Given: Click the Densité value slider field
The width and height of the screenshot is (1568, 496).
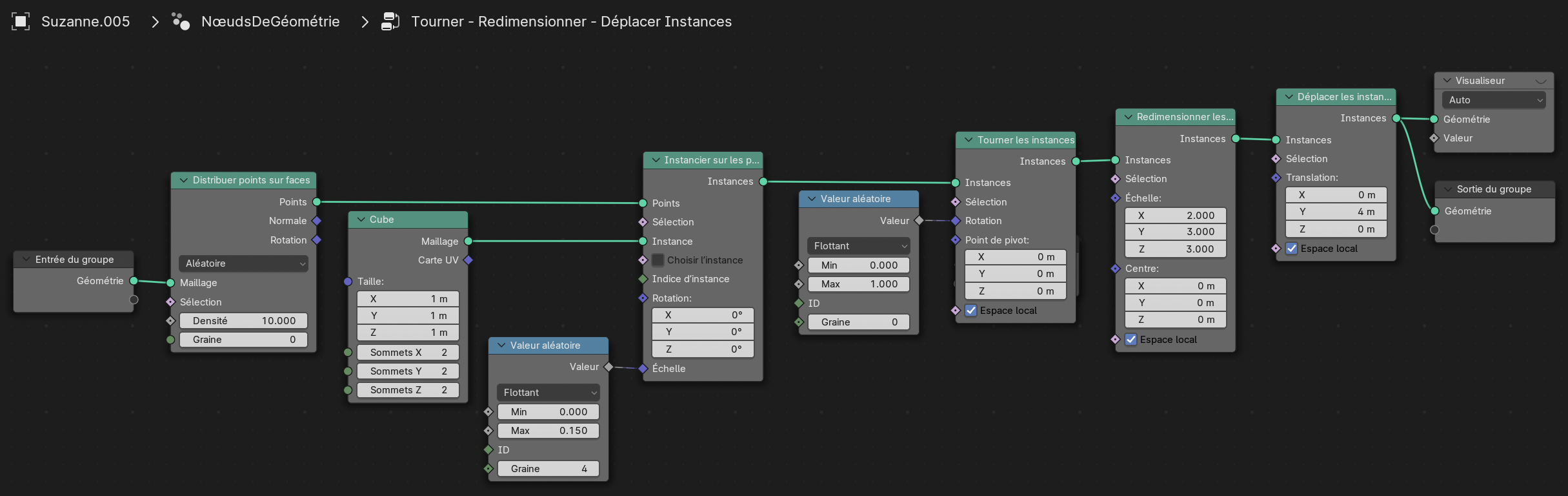Looking at the screenshot, I should (x=243, y=321).
